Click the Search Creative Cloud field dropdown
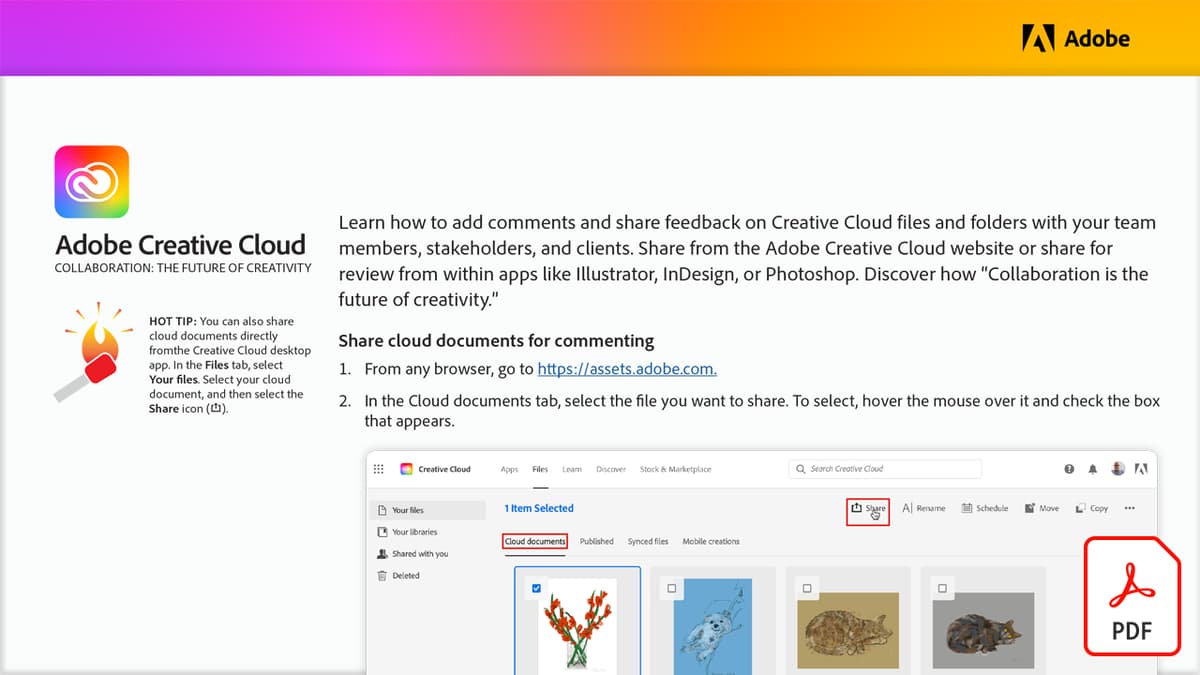This screenshot has width=1200, height=675. tap(885, 468)
